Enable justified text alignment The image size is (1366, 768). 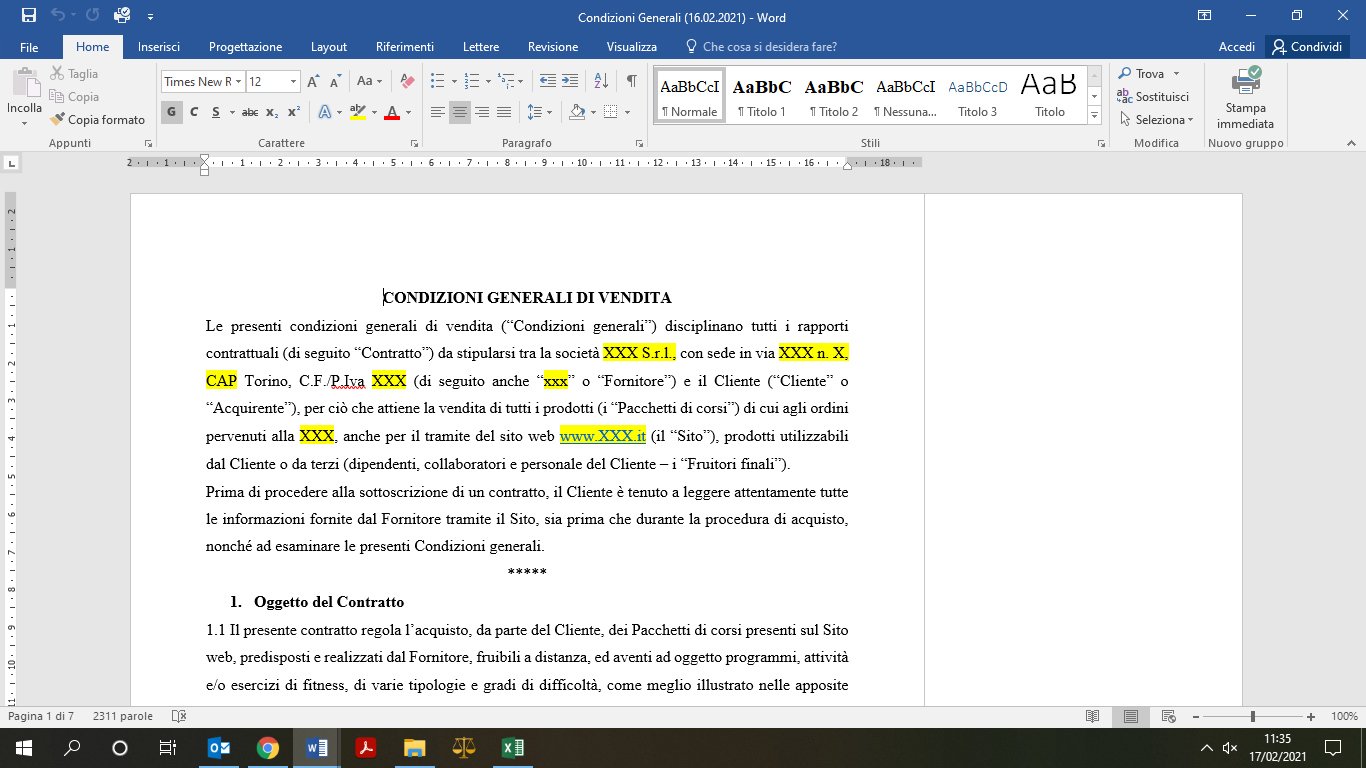[x=504, y=112]
